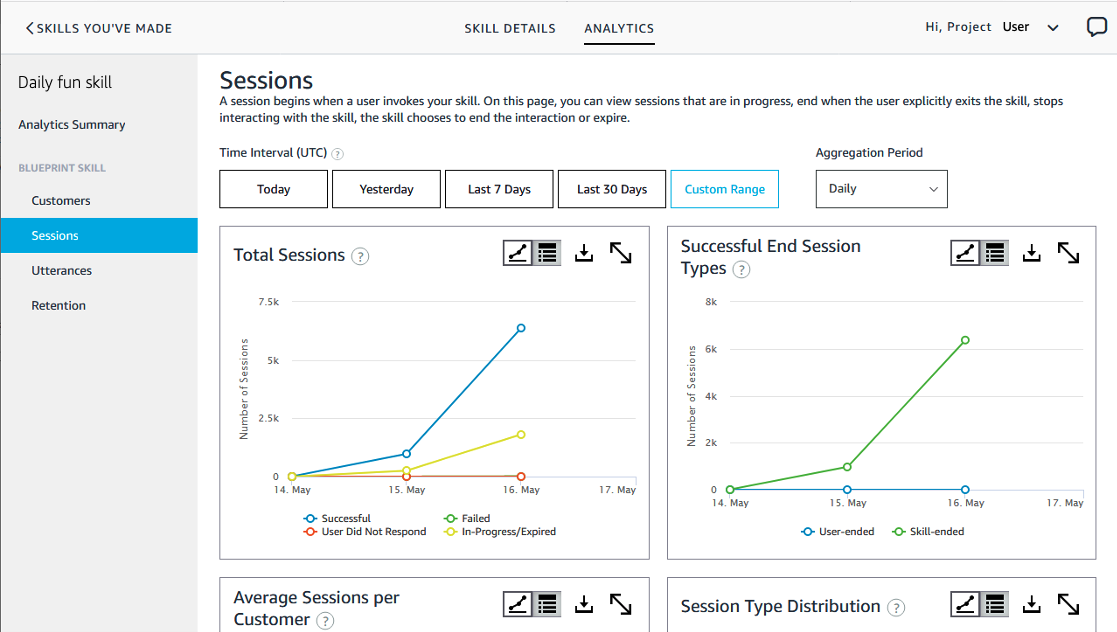Download the Total Sessions chart data
This screenshot has width=1117, height=632.
point(584,252)
